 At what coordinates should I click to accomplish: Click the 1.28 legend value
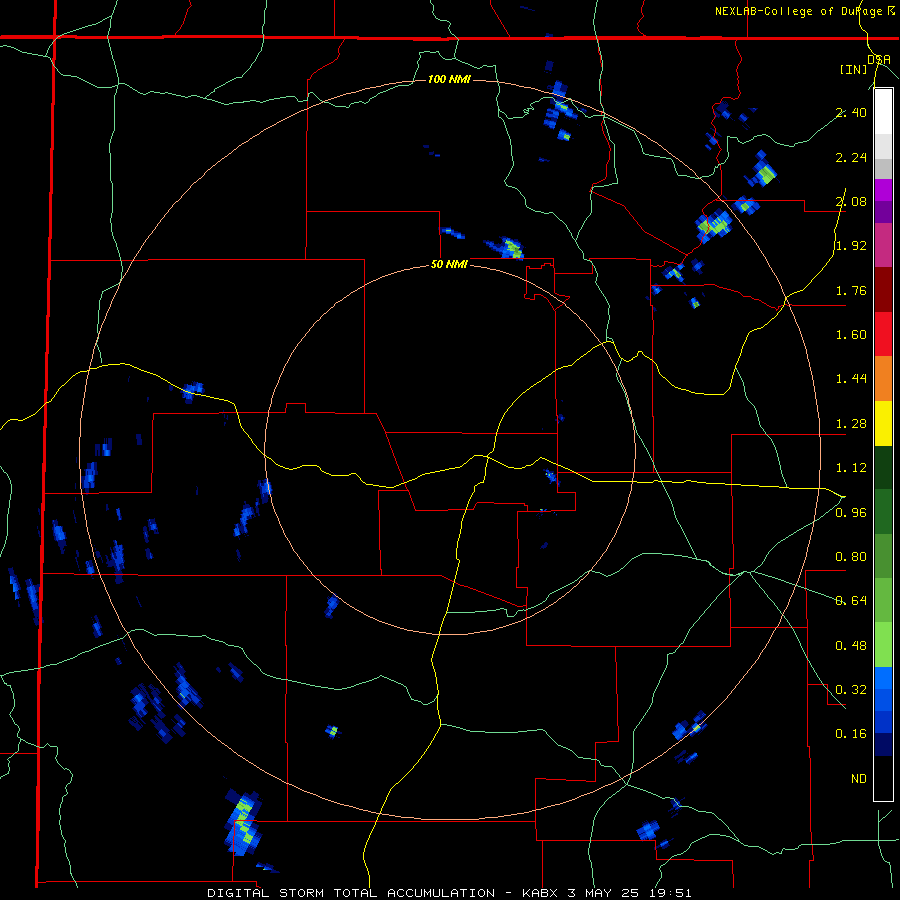[x=851, y=424]
